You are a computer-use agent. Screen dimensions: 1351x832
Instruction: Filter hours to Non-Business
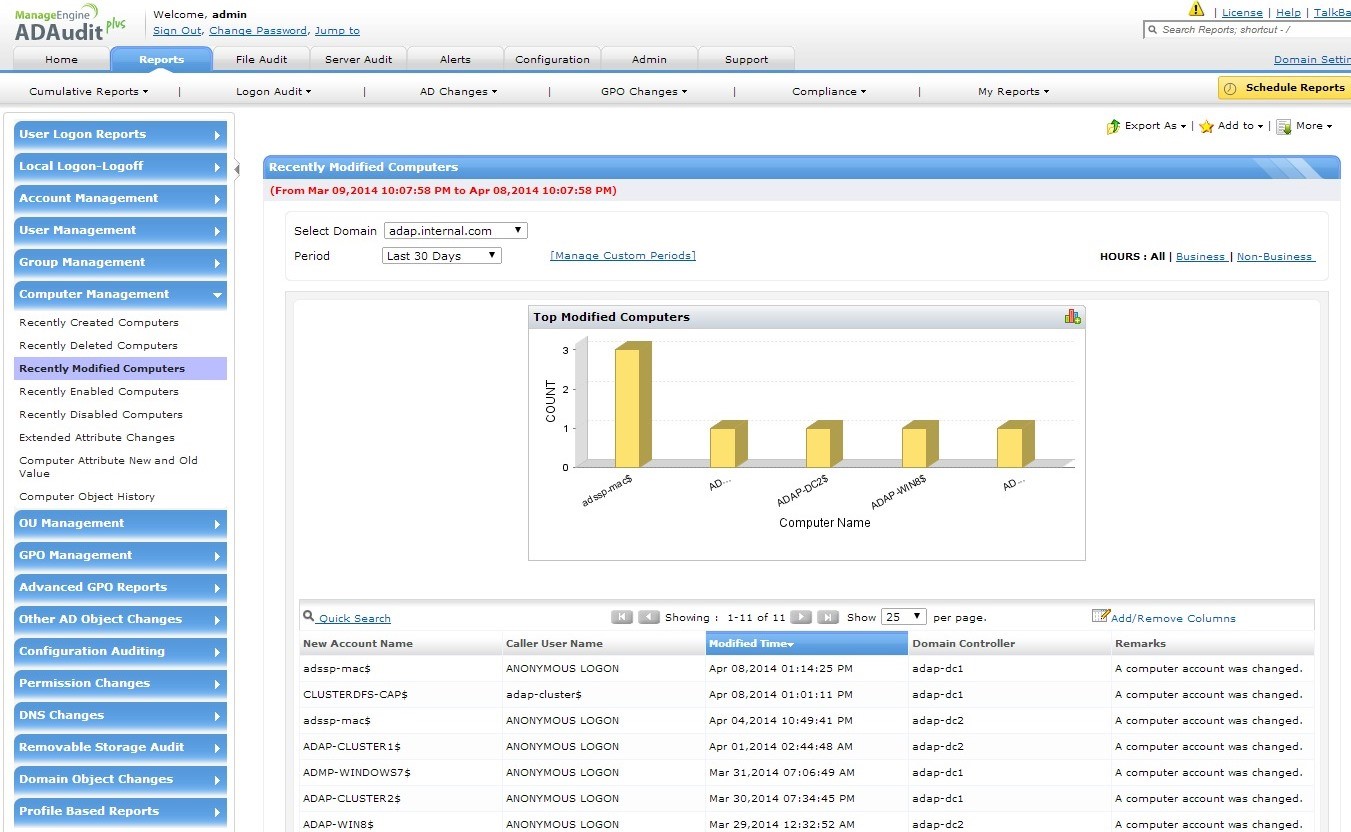[x=1275, y=257]
